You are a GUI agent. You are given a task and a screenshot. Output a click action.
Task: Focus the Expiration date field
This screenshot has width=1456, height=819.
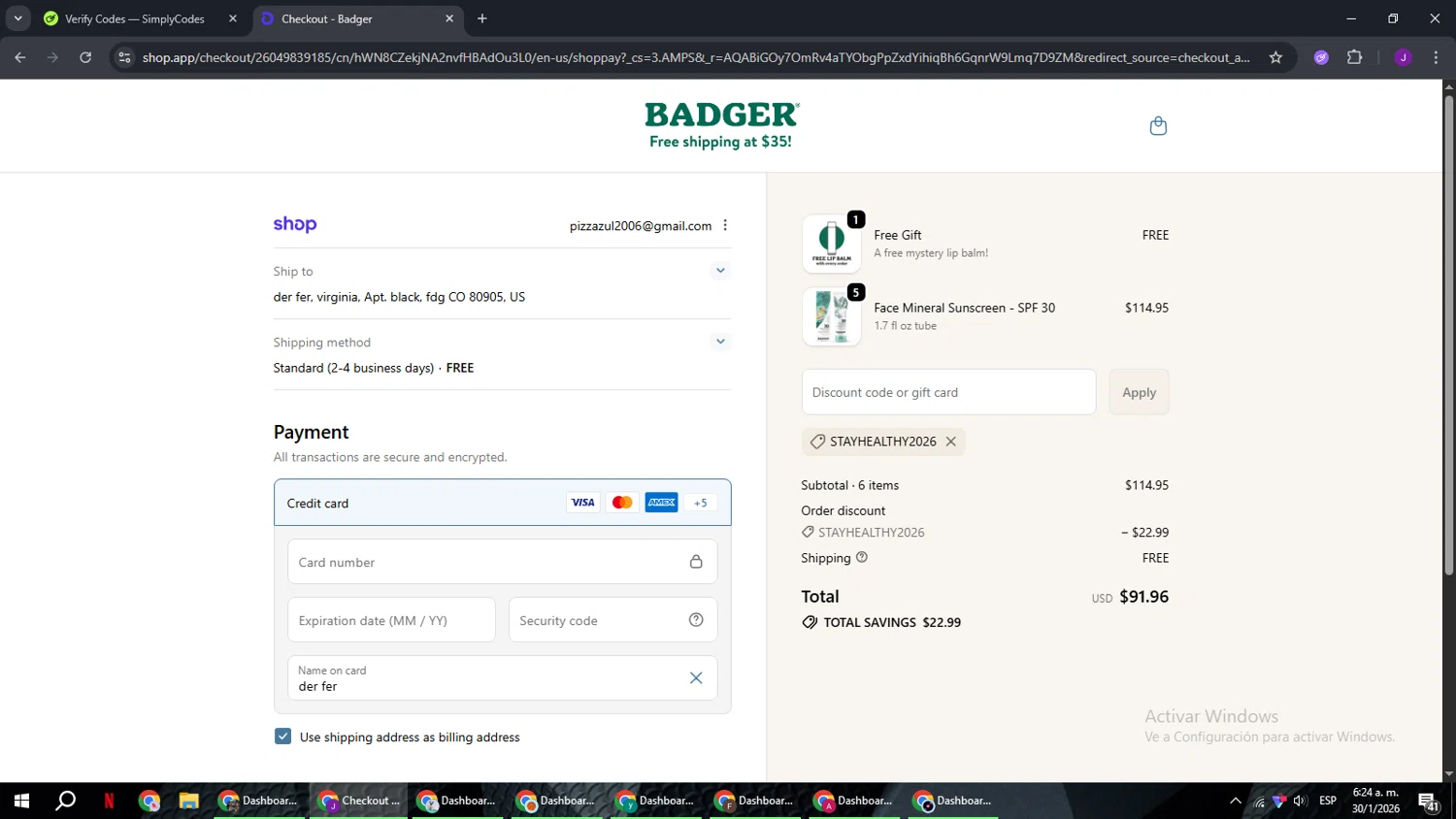coord(391,620)
